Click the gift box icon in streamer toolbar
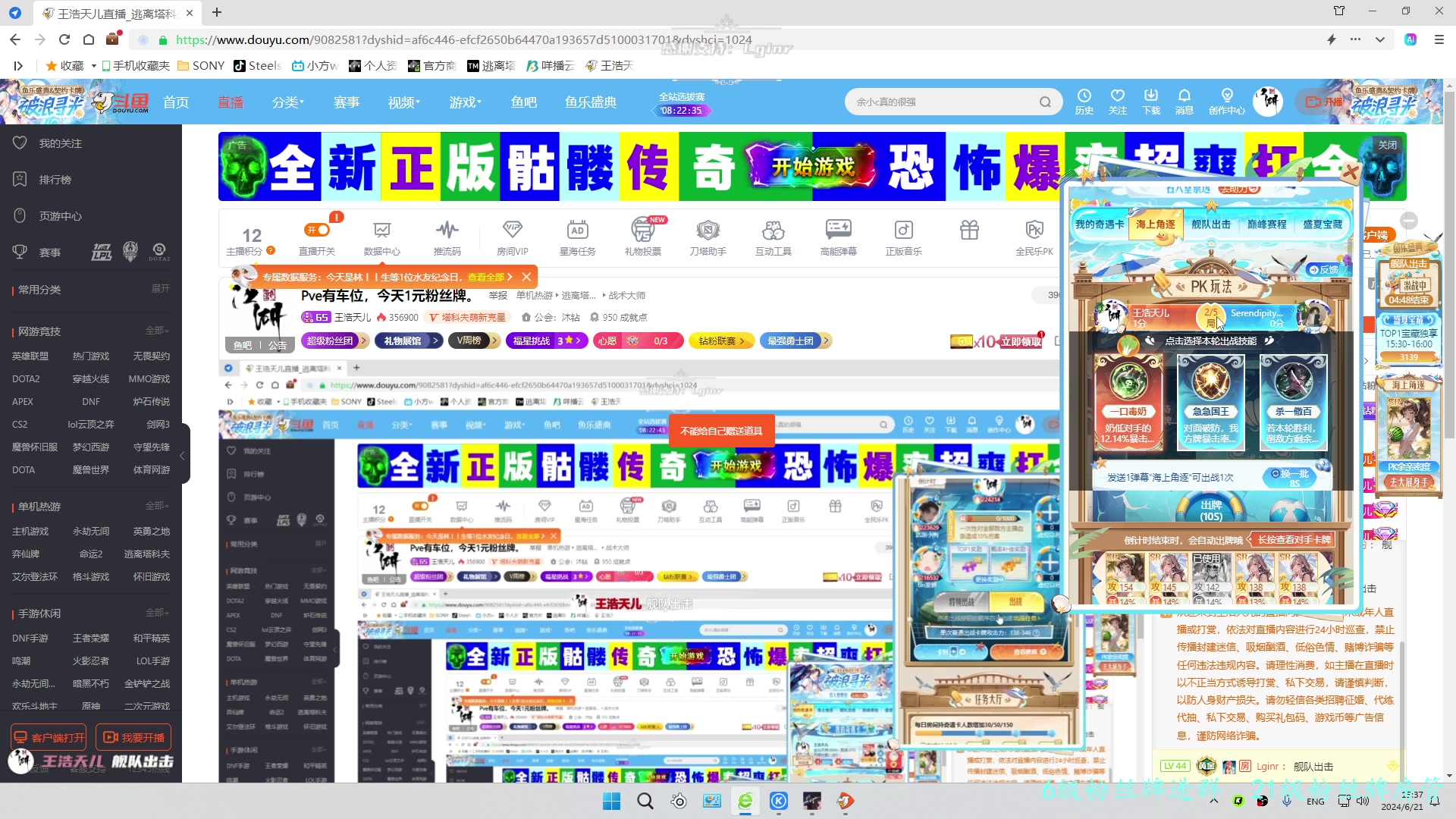This screenshot has width=1456, height=819. pyautogui.click(x=969, y=230)
